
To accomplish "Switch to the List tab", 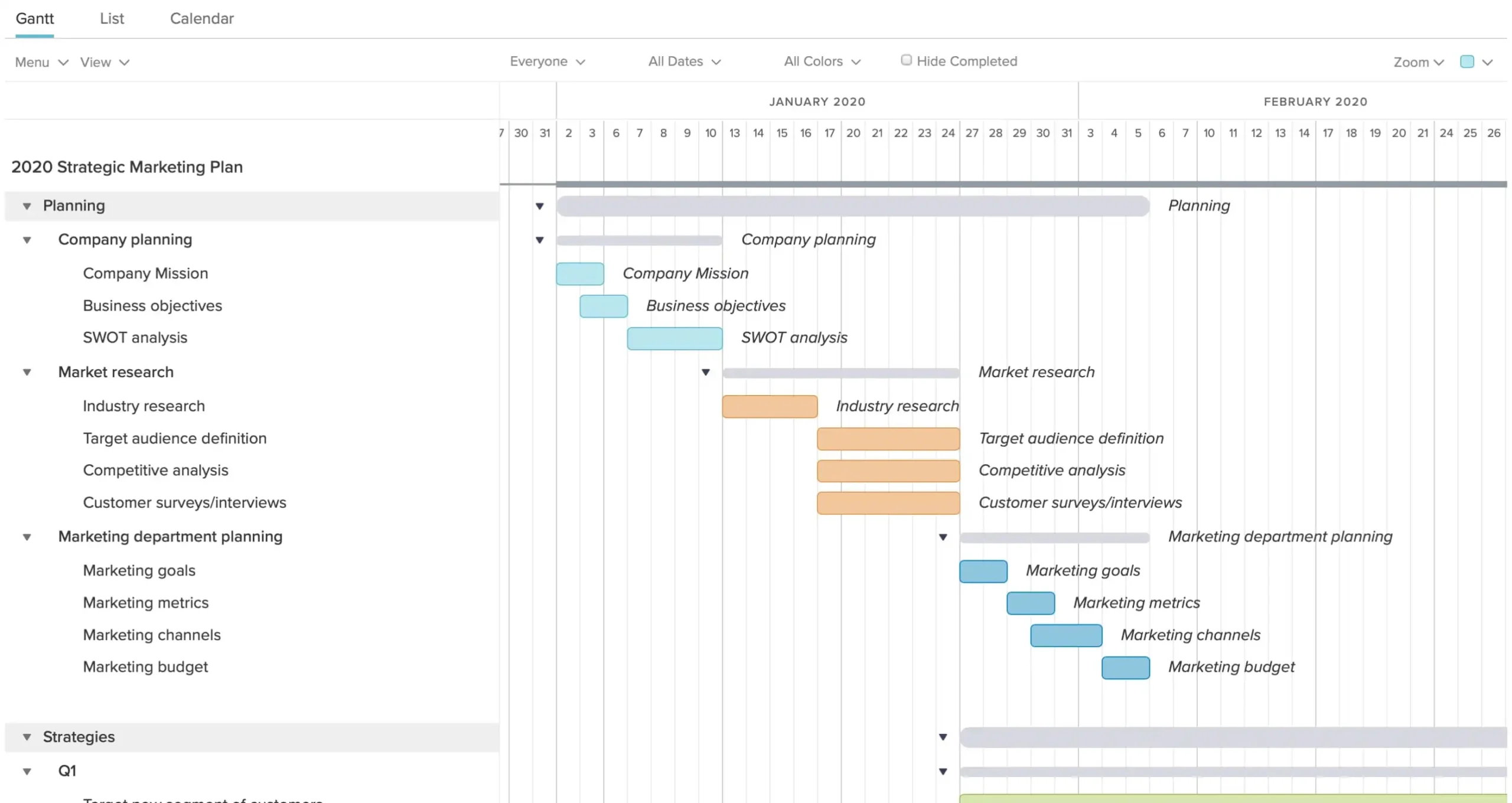I will (x=112, y=18).
